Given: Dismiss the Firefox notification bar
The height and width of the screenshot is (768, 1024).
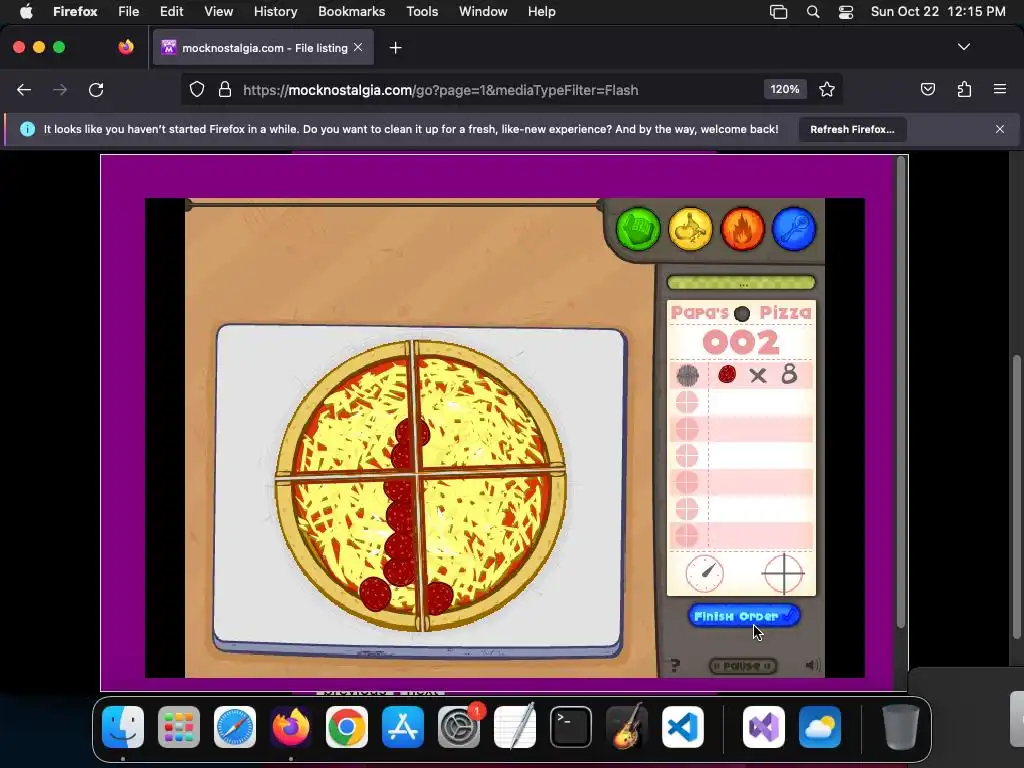Looking at the screenshot, I should [x=1000, y=129].
